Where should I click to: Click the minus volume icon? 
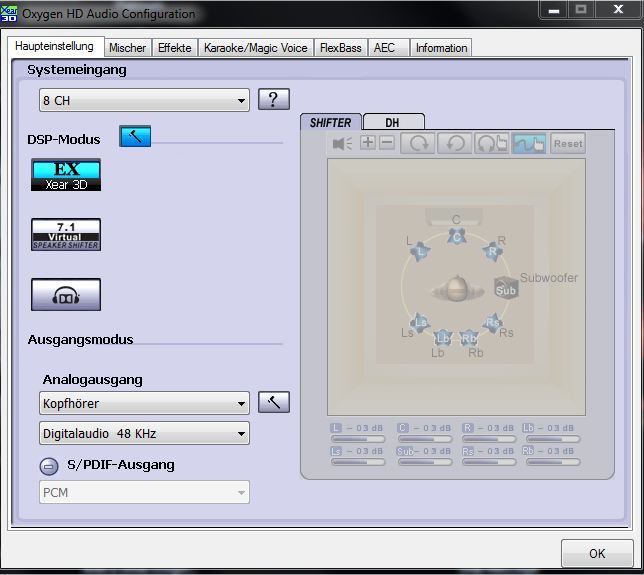387,143
